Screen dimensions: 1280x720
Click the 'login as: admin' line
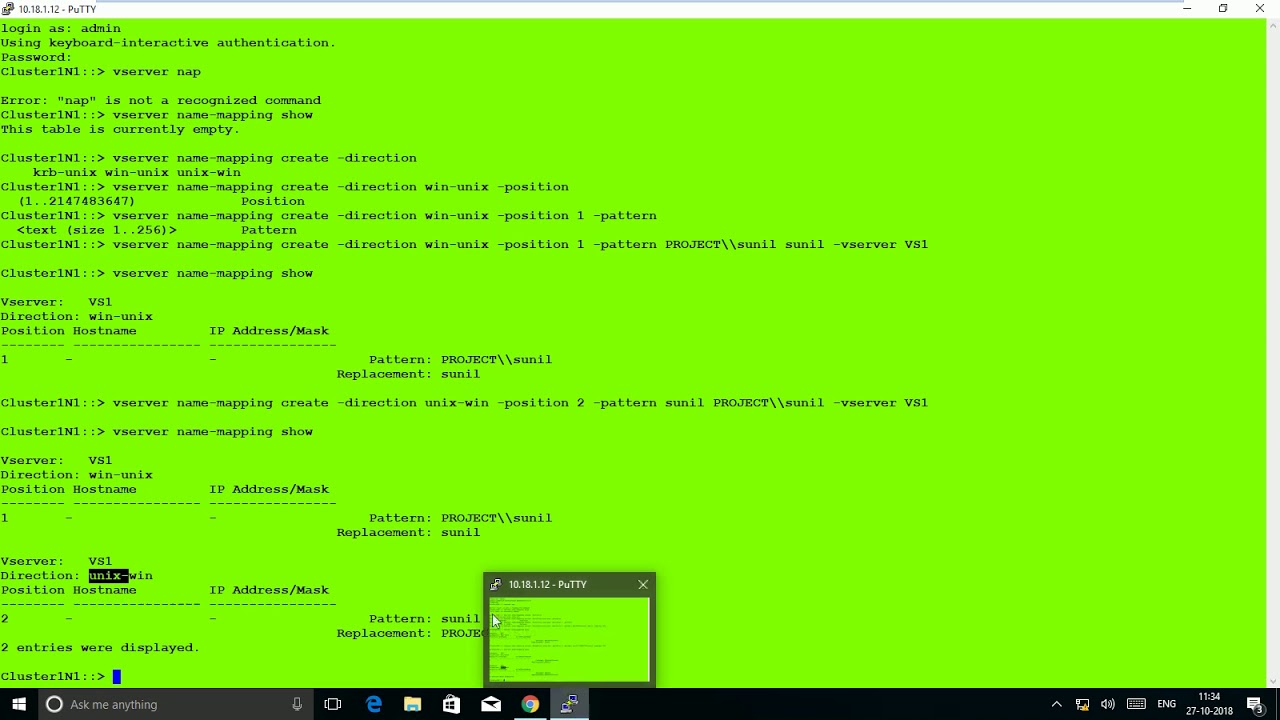coord(61,28)
